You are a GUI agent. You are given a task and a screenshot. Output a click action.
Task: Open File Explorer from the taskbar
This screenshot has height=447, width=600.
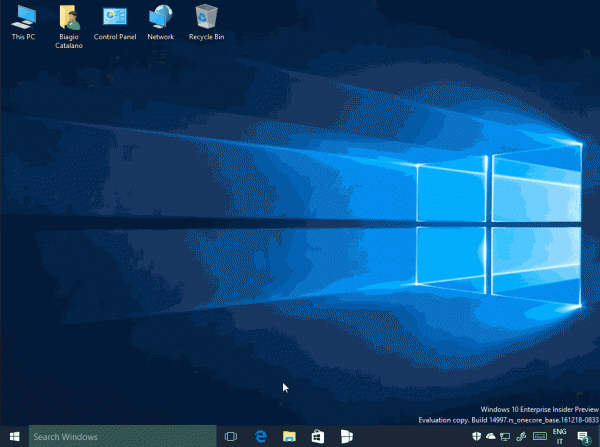point(289,436)
